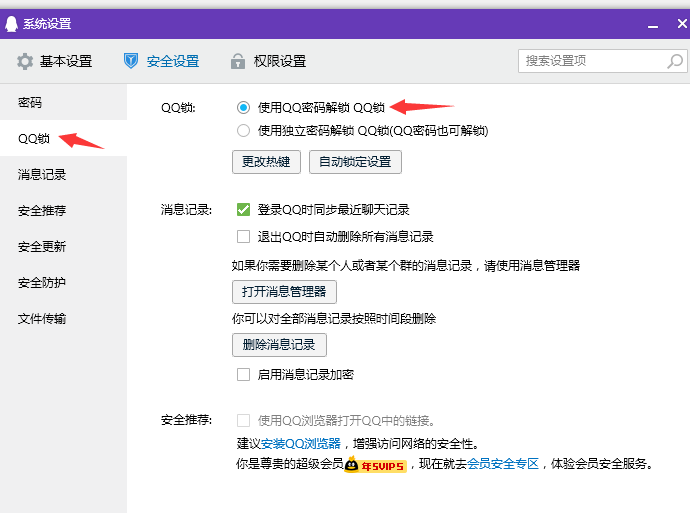Open 安全更新 sidebar item
Image resolution: width=690 pixels, height=513 pixels.
63,247
